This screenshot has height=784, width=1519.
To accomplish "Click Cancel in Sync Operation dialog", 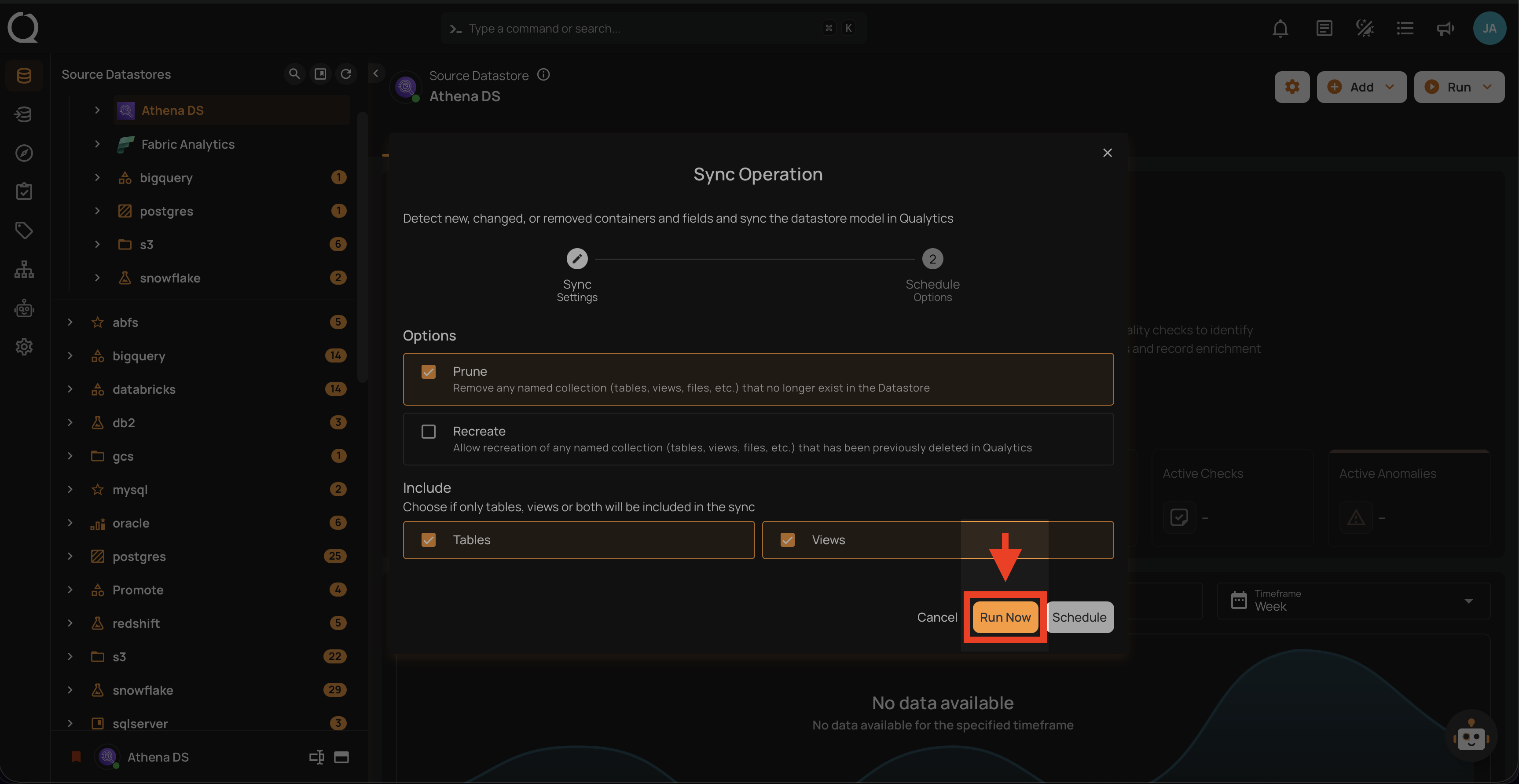I will pyautogui.click(x=937, y=617).
